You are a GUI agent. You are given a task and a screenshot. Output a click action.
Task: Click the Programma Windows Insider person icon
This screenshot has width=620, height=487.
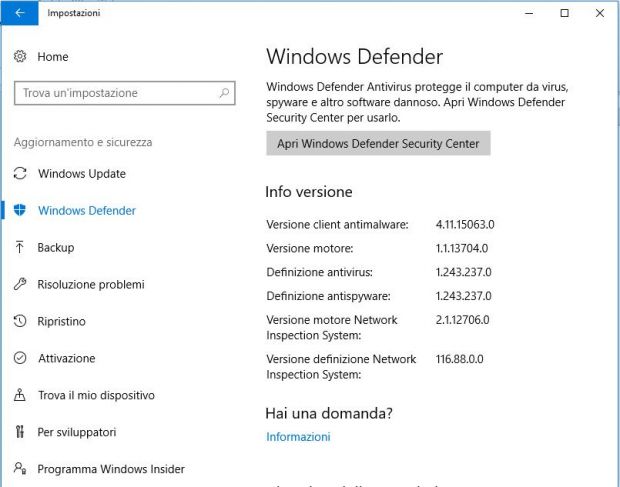click(x=20, y=469)
